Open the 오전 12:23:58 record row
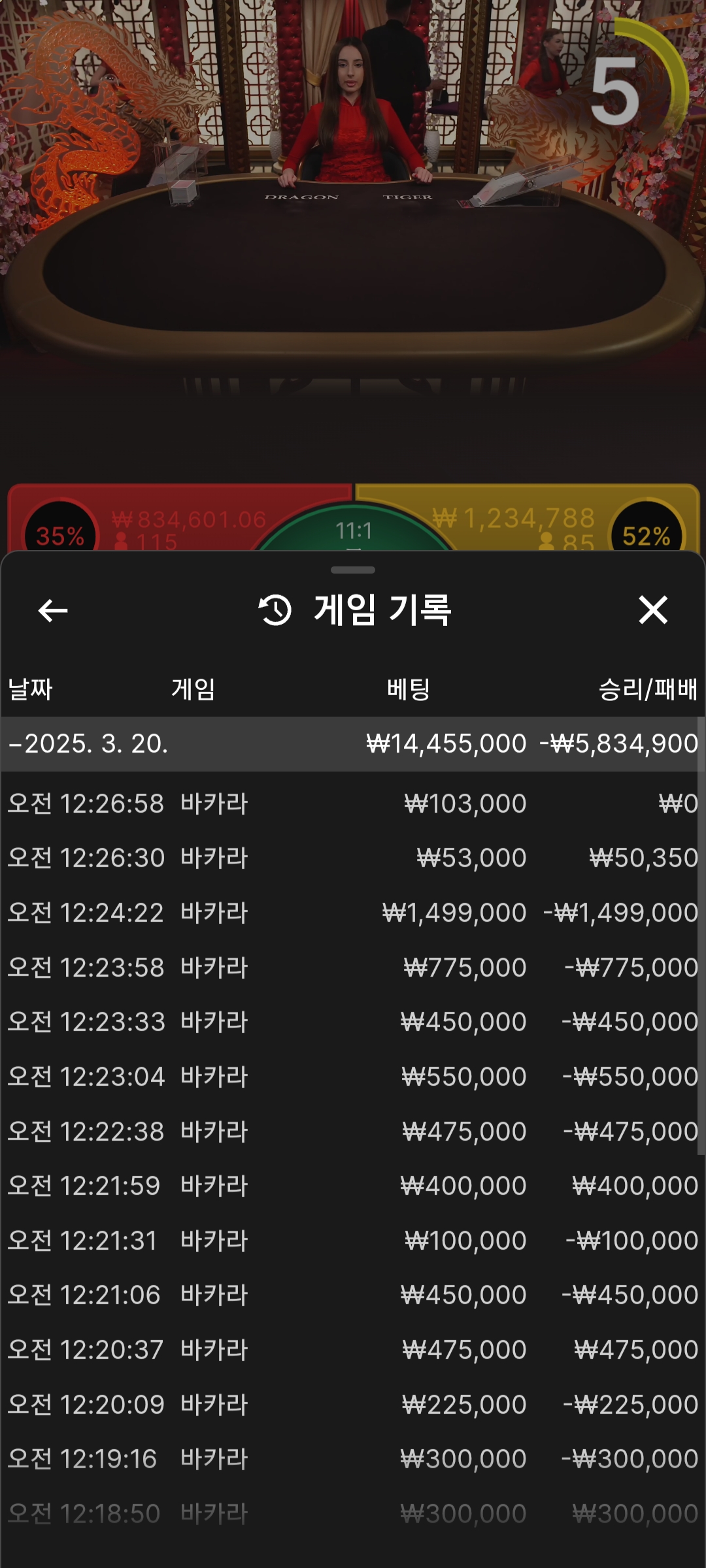Screen dimensions: 706x1568 tap(353, 968)
